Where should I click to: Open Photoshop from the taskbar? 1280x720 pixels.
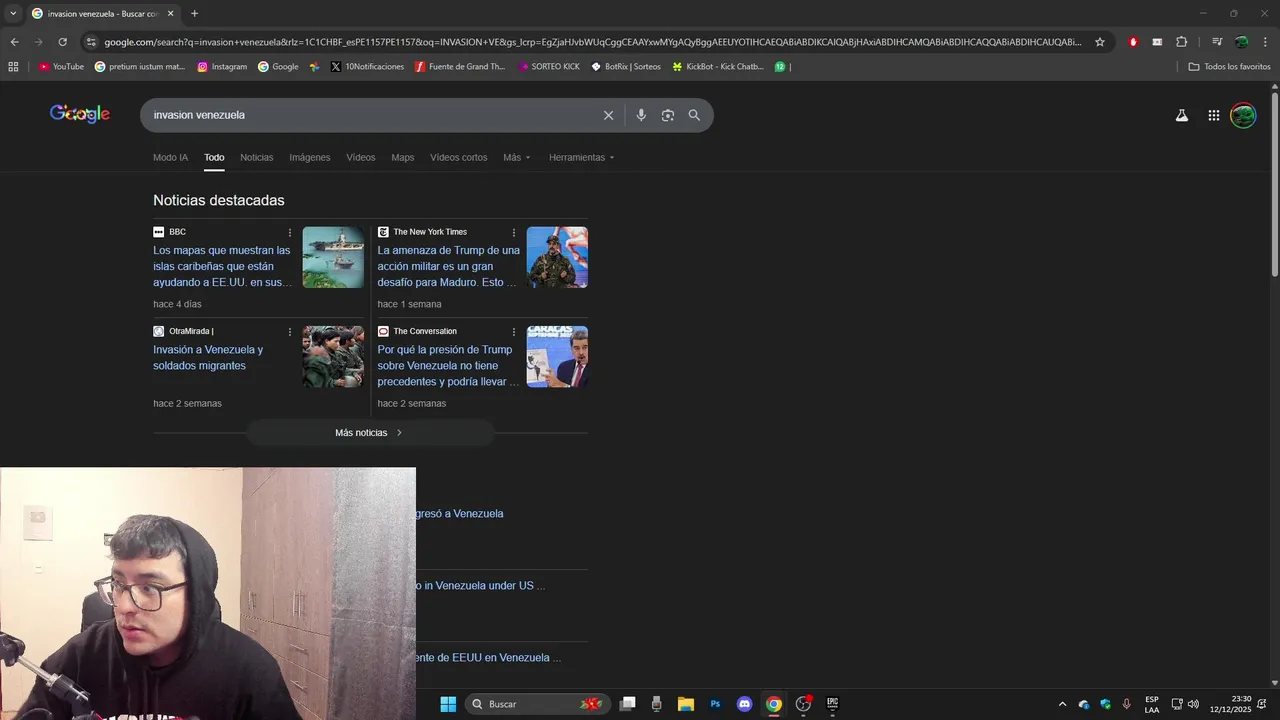click(x=715, y=704)
